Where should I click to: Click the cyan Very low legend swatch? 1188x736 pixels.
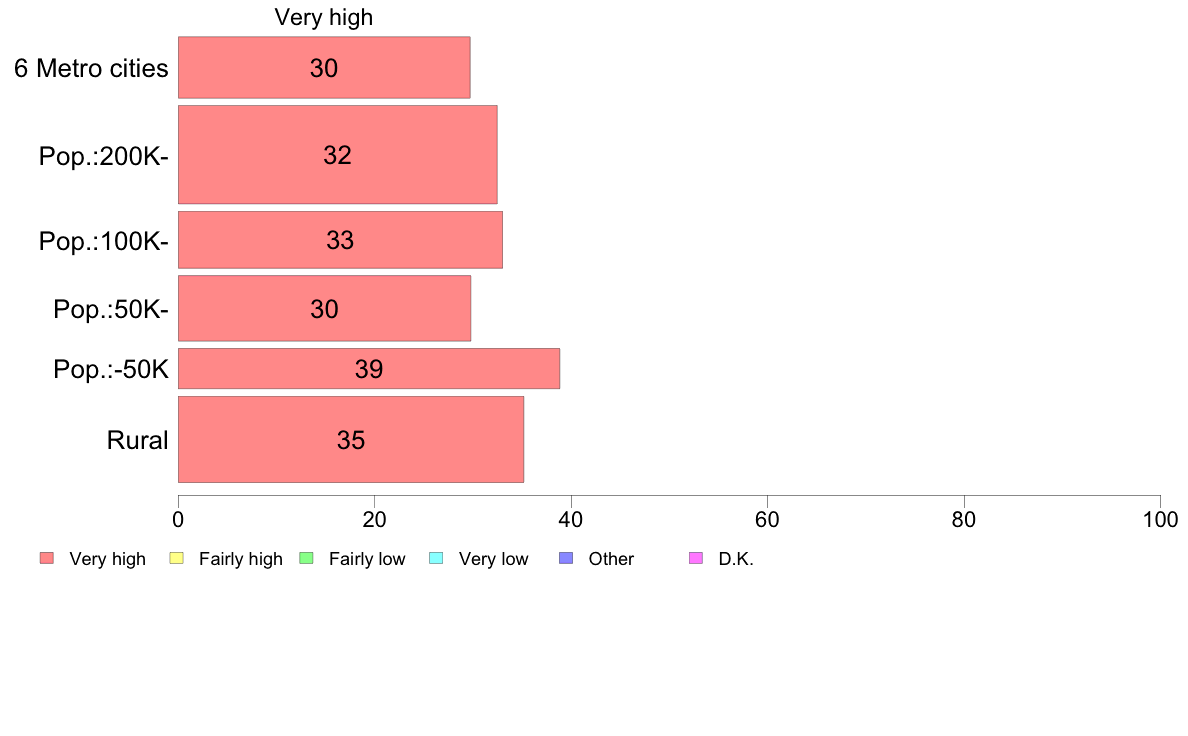[436, 559]
